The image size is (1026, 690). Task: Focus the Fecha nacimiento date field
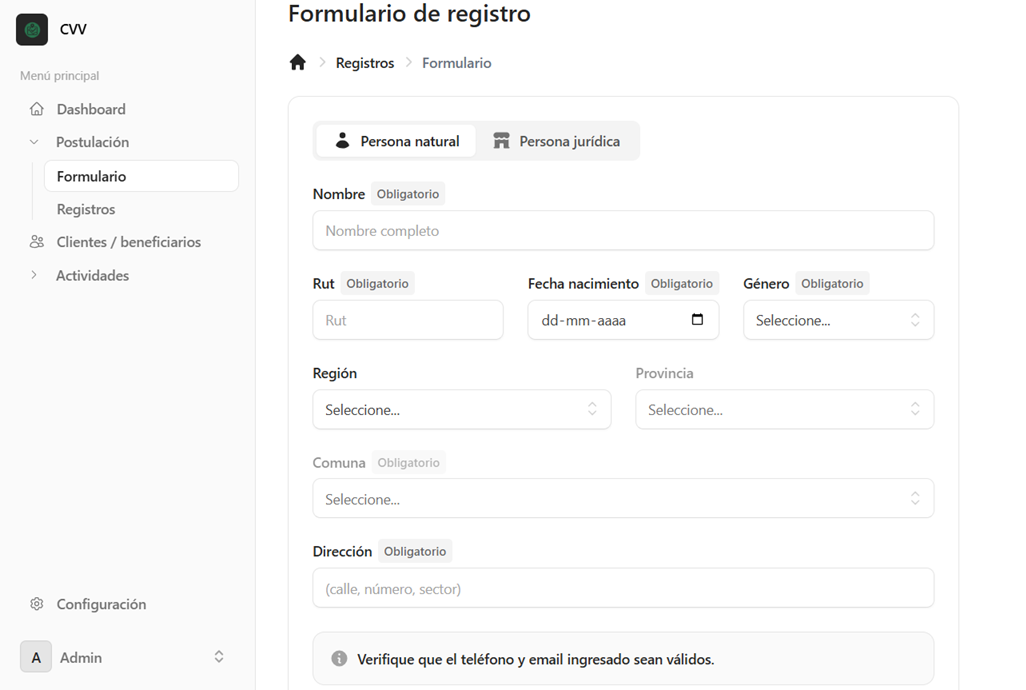[x=623, y=320]
